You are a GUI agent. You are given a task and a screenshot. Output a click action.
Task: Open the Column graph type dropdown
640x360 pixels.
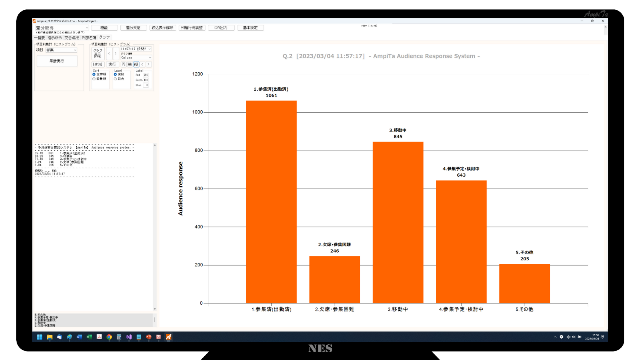coord(136,58)
